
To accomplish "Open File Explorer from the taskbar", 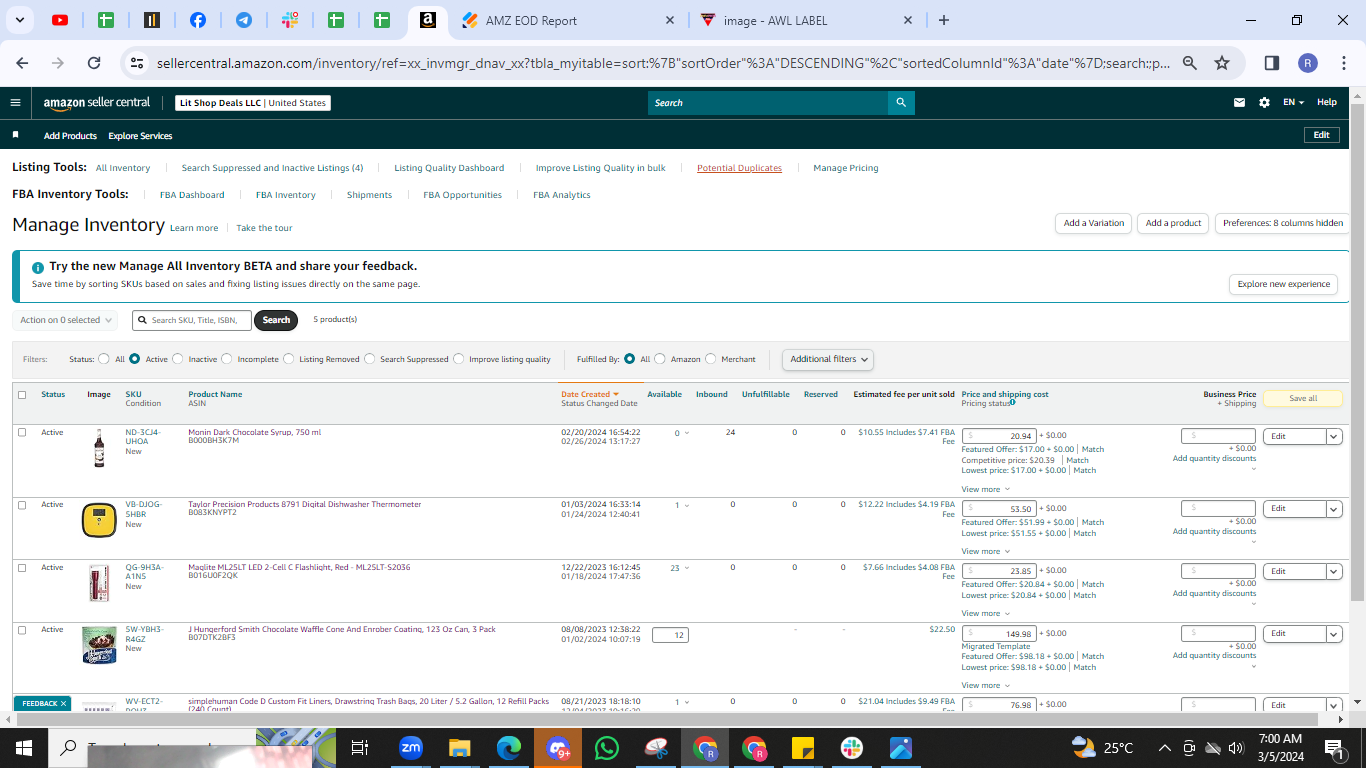I will (460, 747).
